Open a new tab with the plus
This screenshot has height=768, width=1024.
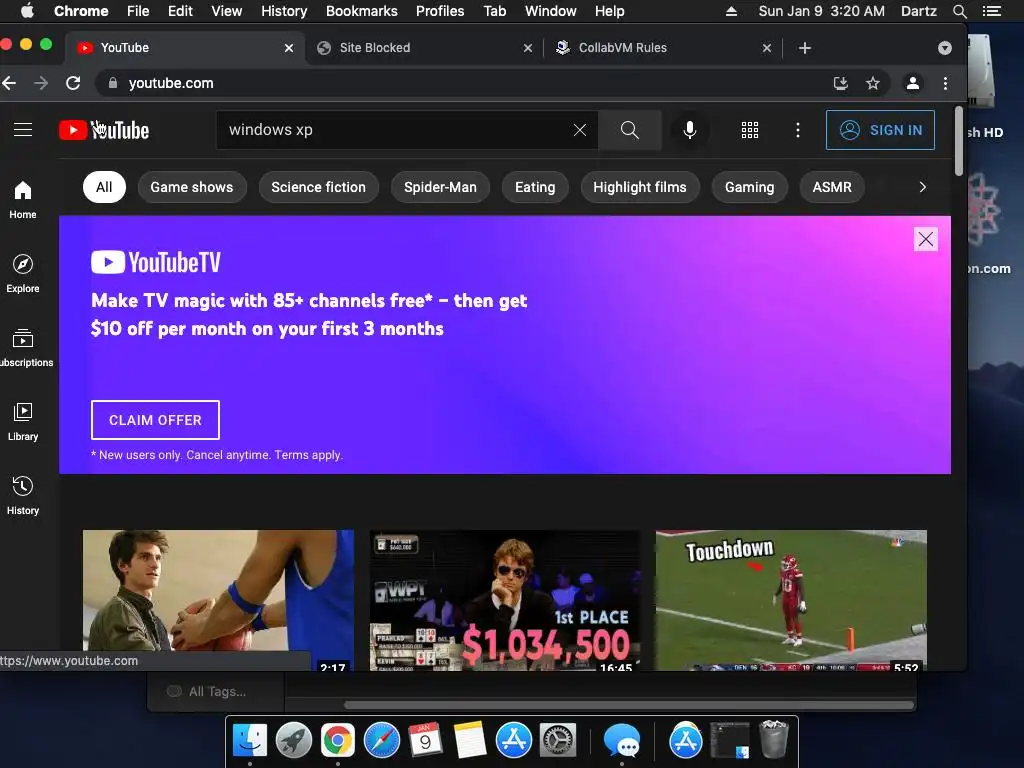[x=805, y=48]
